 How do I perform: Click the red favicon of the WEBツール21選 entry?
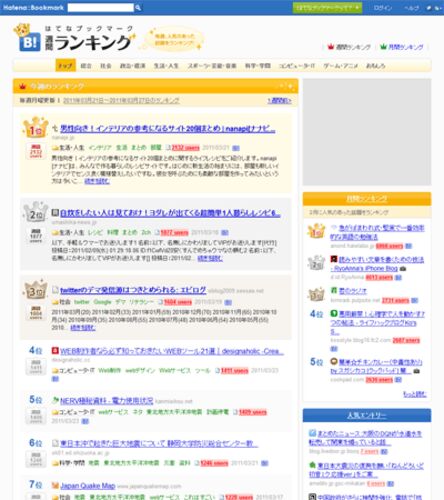[x=55, y=351]
